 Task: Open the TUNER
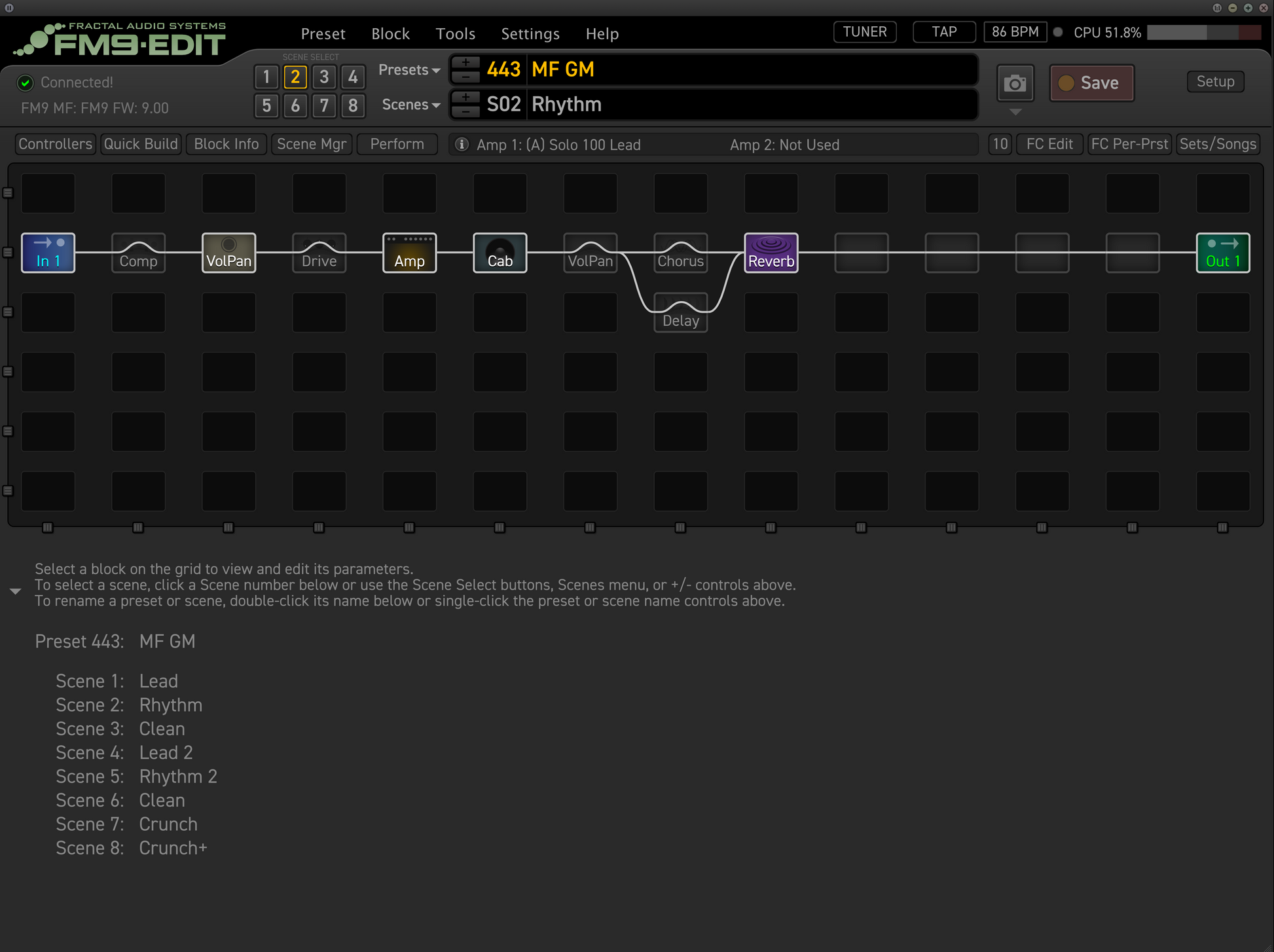(x=864, y=32)
